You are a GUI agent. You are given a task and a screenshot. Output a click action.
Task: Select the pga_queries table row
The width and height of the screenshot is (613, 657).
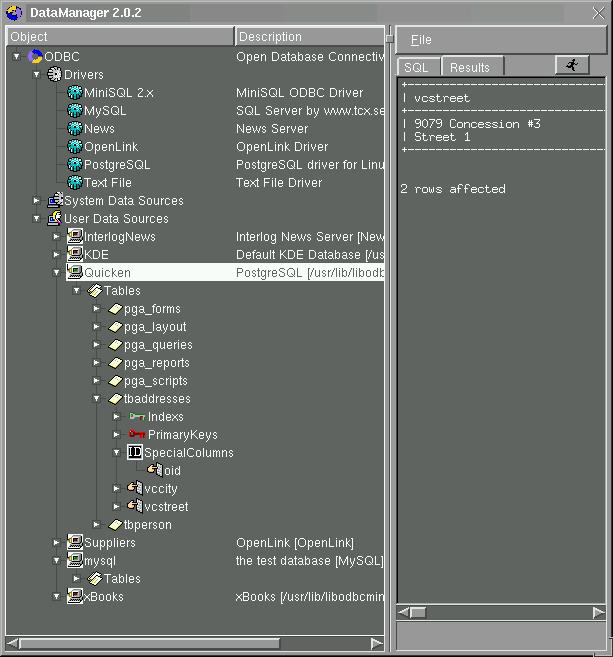point(158,345)
